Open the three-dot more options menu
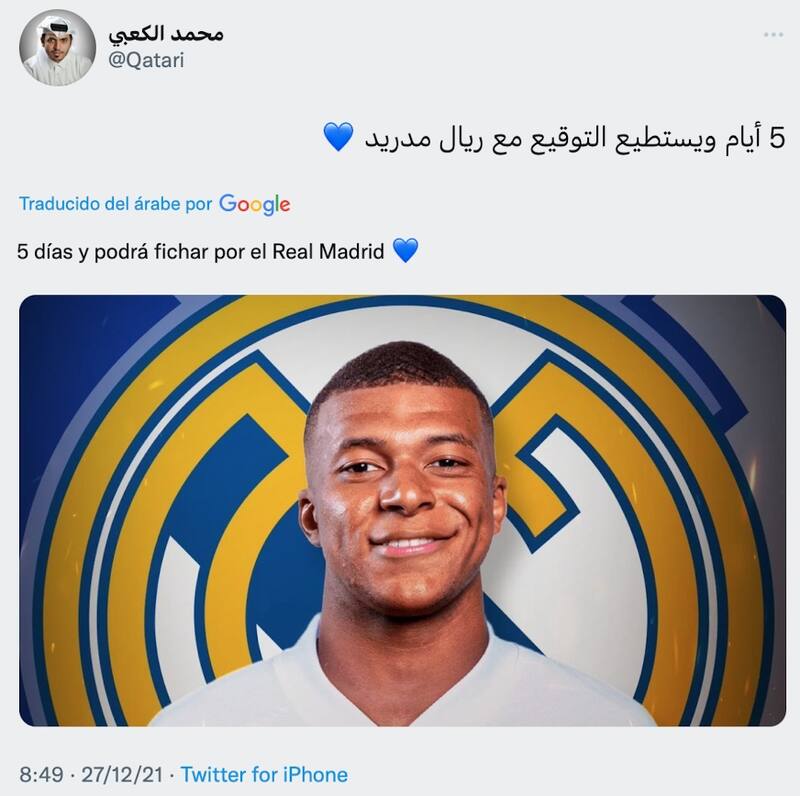This screenshot has width=800, height=796. (x=773, y=35)
